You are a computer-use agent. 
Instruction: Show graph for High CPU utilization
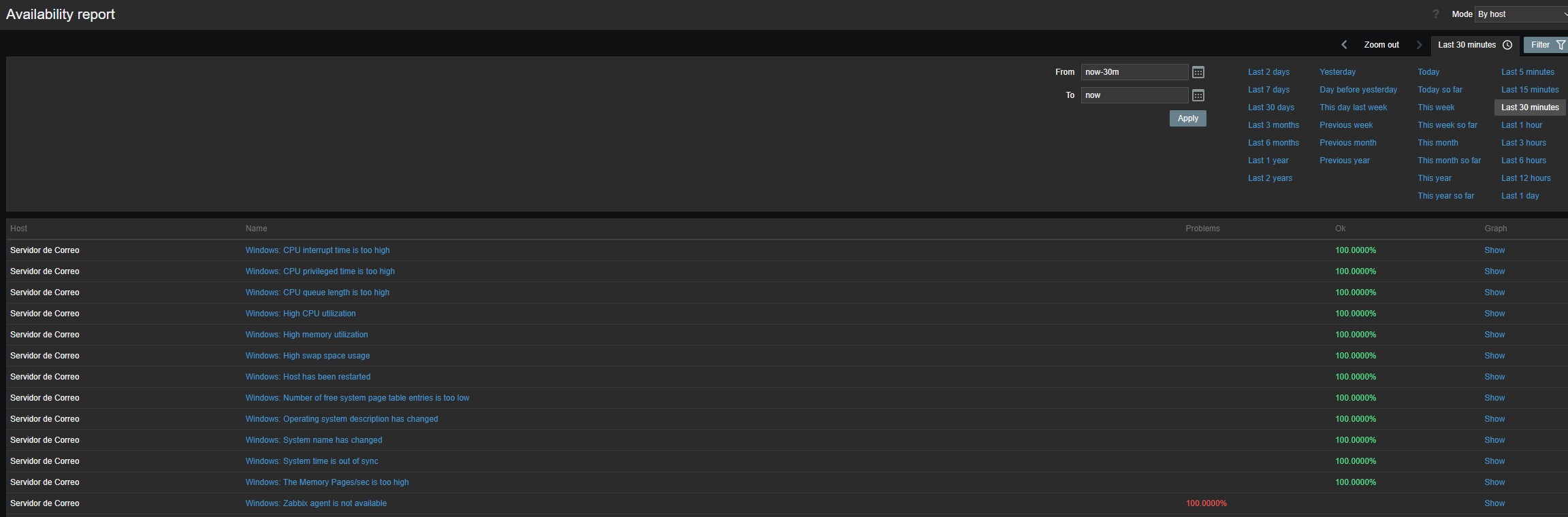click(x=1494, y=314)
